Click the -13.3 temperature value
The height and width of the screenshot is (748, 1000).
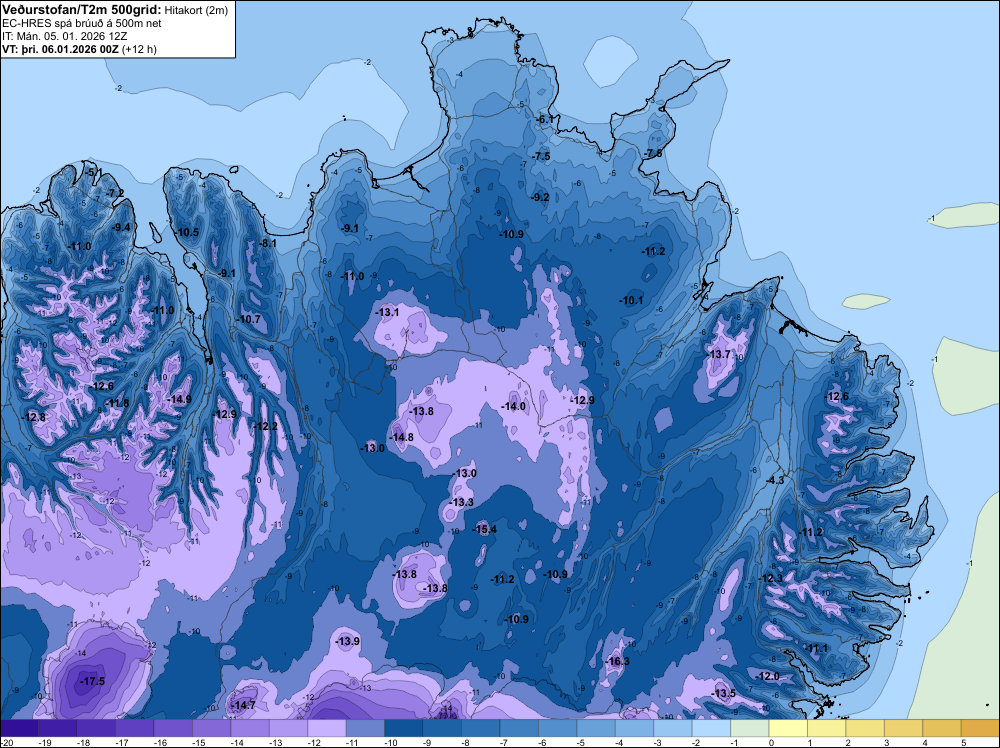point(461,502)
